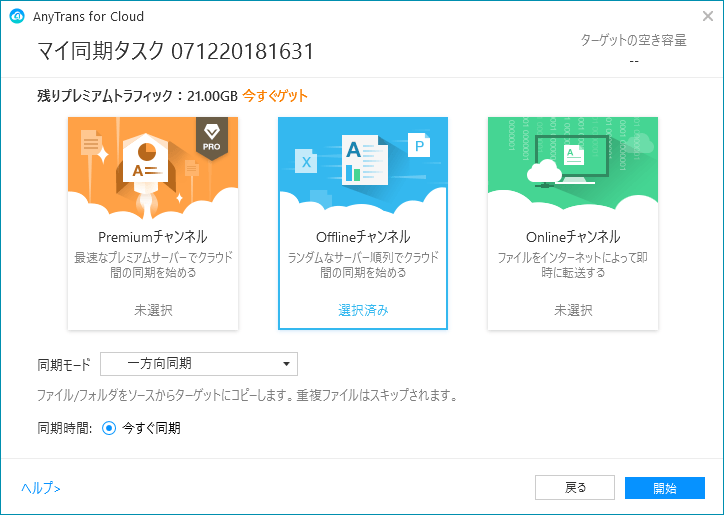Click 未選択 under the Premium channel
724x515 pixels.
[x=153, y=310]
